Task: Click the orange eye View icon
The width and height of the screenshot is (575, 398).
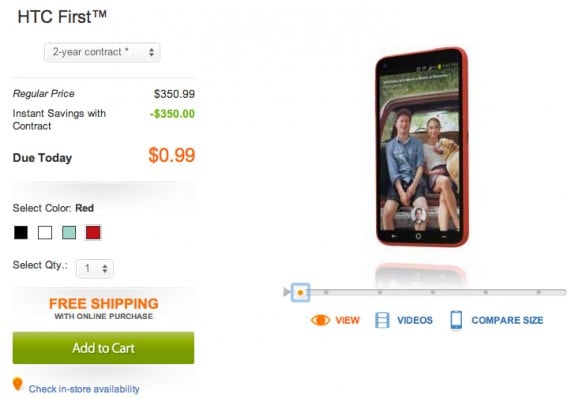Action: [x=320, y=320]
